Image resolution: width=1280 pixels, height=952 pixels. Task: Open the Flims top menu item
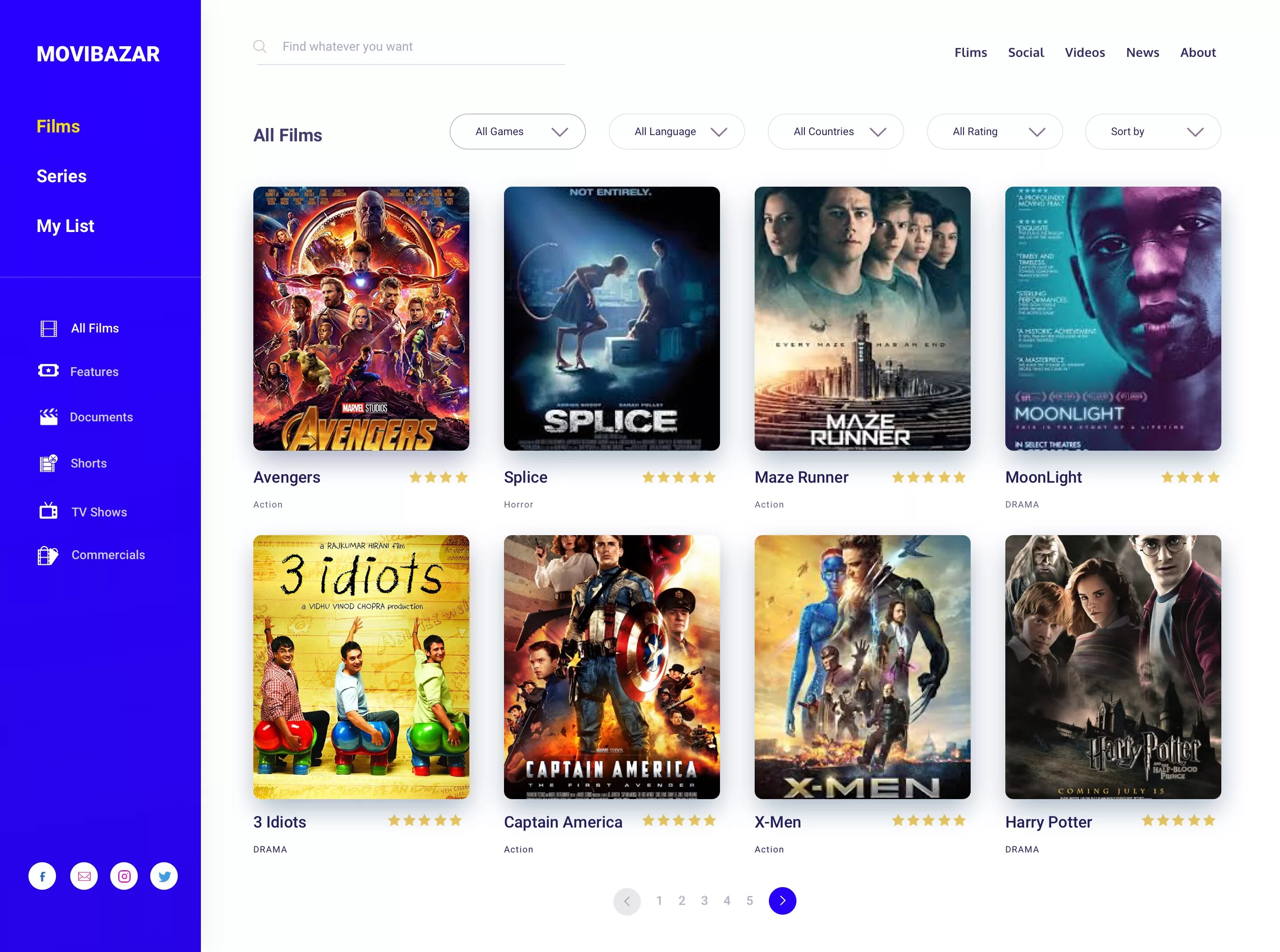pos(971,52)
